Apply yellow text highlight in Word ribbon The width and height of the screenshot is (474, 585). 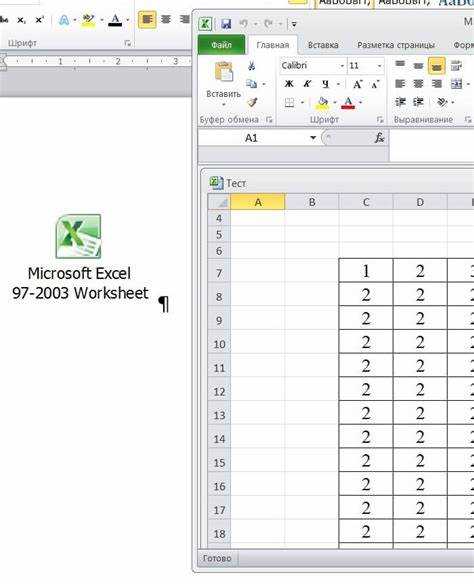click(x=88, y=20)
